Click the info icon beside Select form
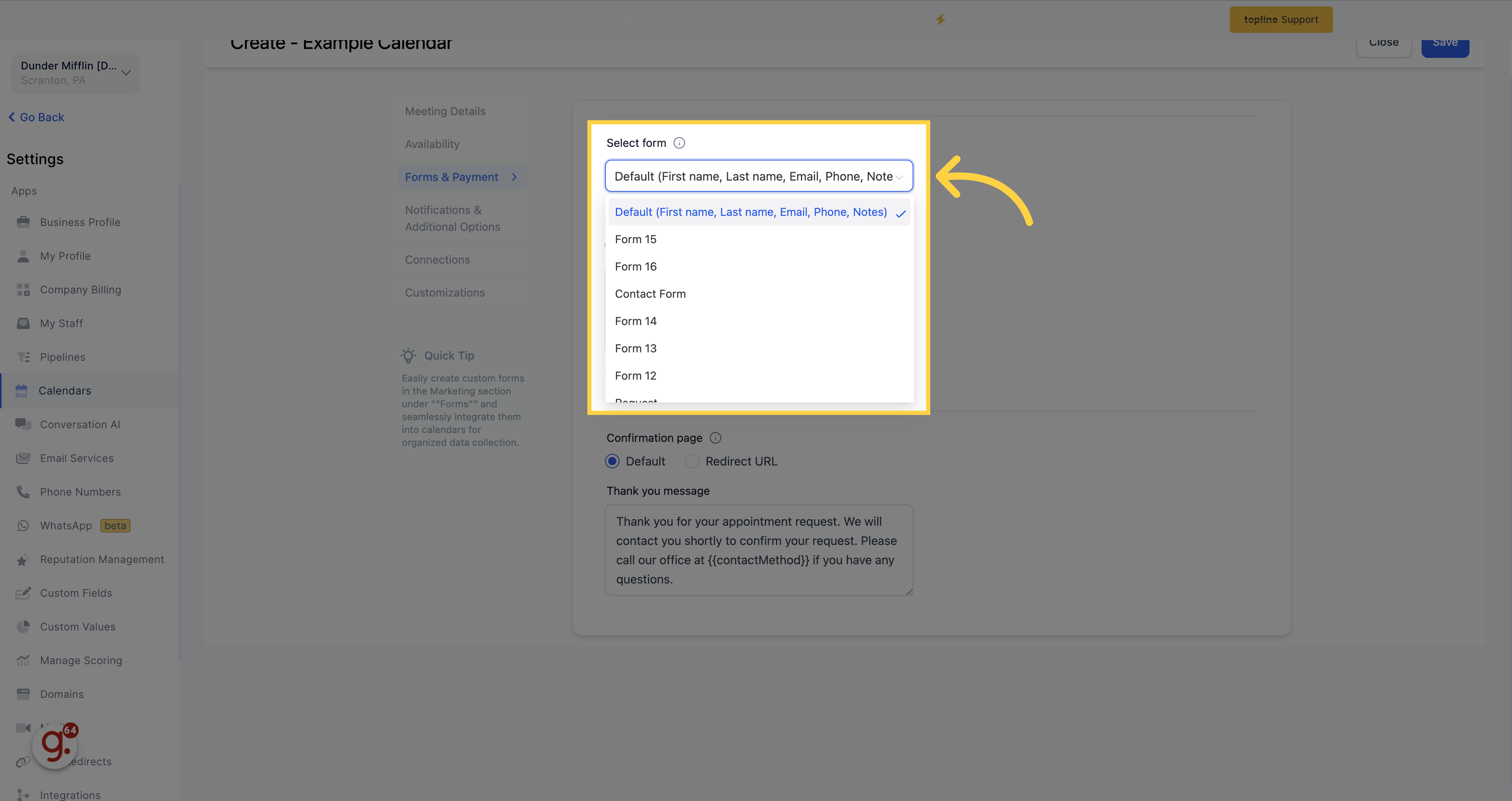The height and width of the screenshot is (801, 1512). [x=679, y=143]
